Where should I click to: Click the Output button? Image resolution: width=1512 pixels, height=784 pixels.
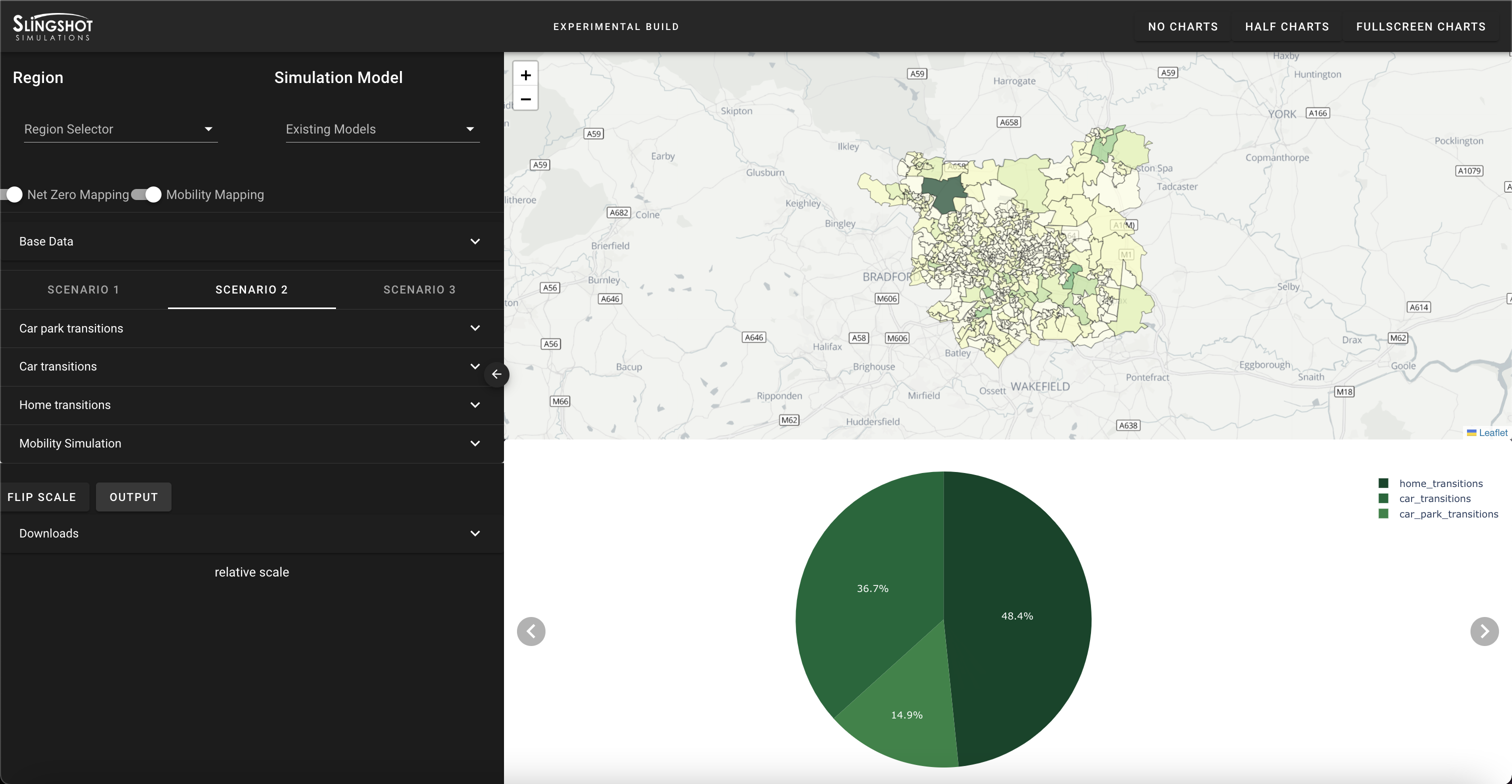coord(134,497)
